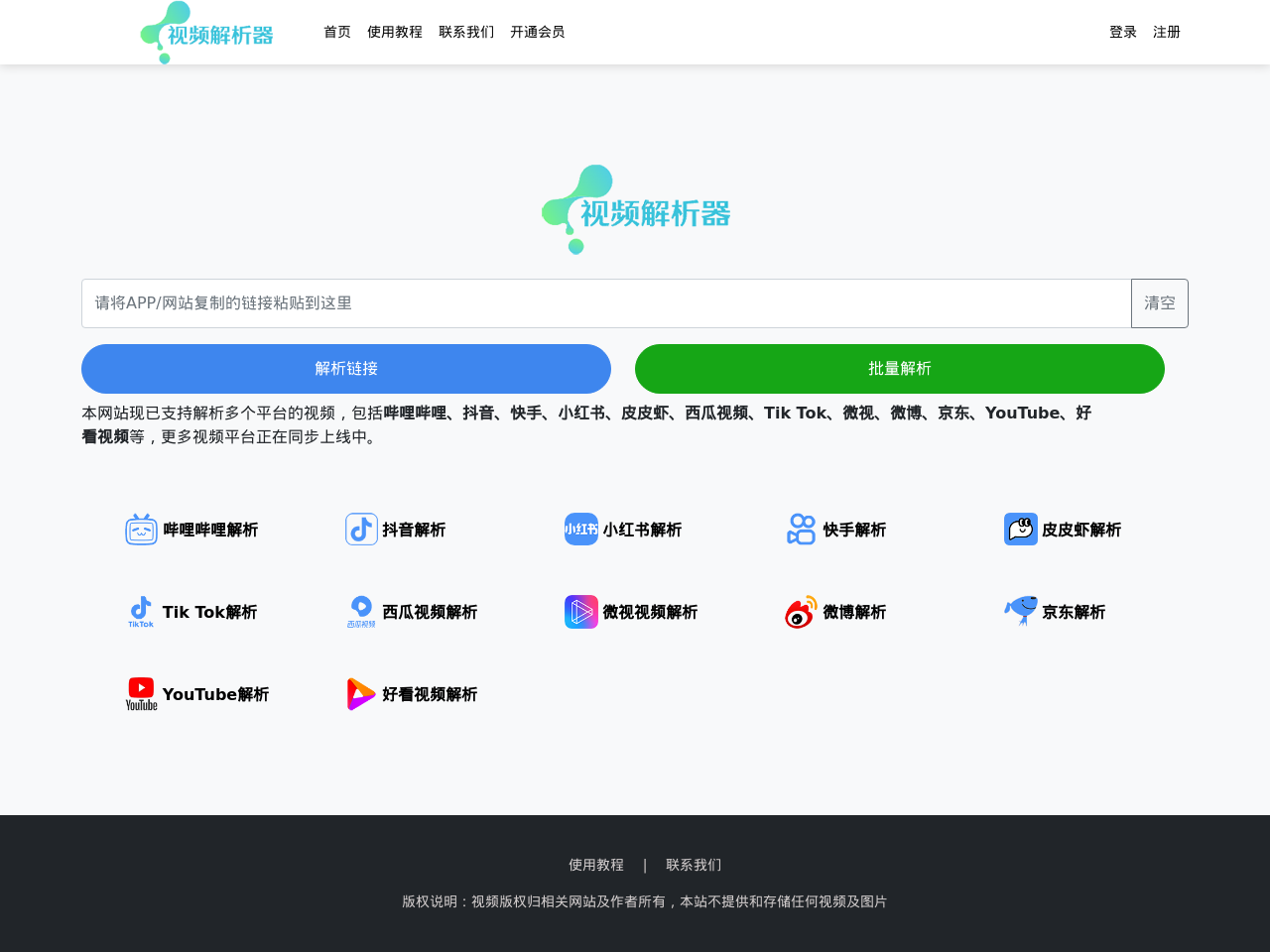1270x952 pixels.
Task: Open the Xiaohongshu (小红书) icon
Action: point(581,530)
